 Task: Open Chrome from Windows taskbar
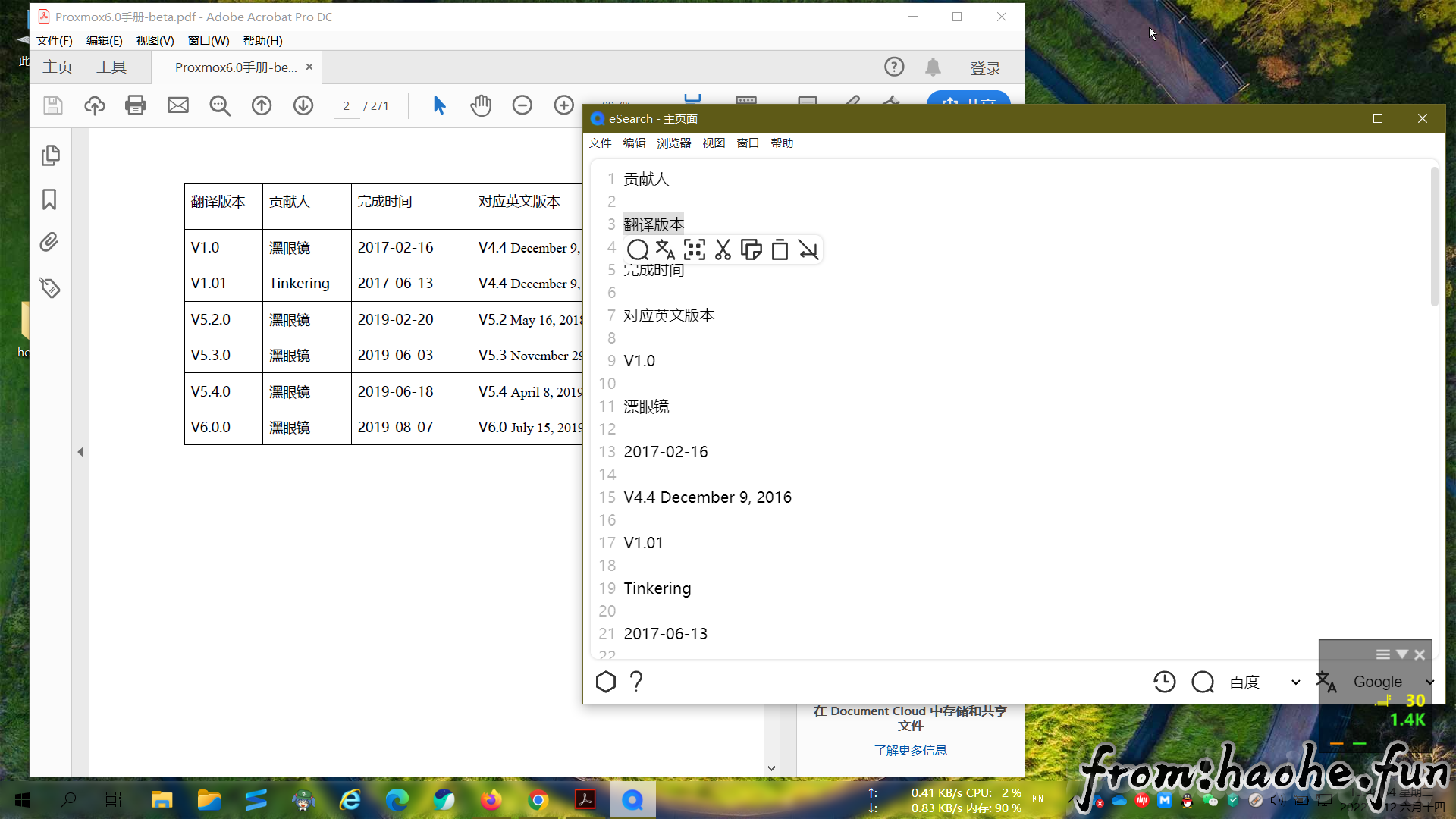[x=538, y=800]
